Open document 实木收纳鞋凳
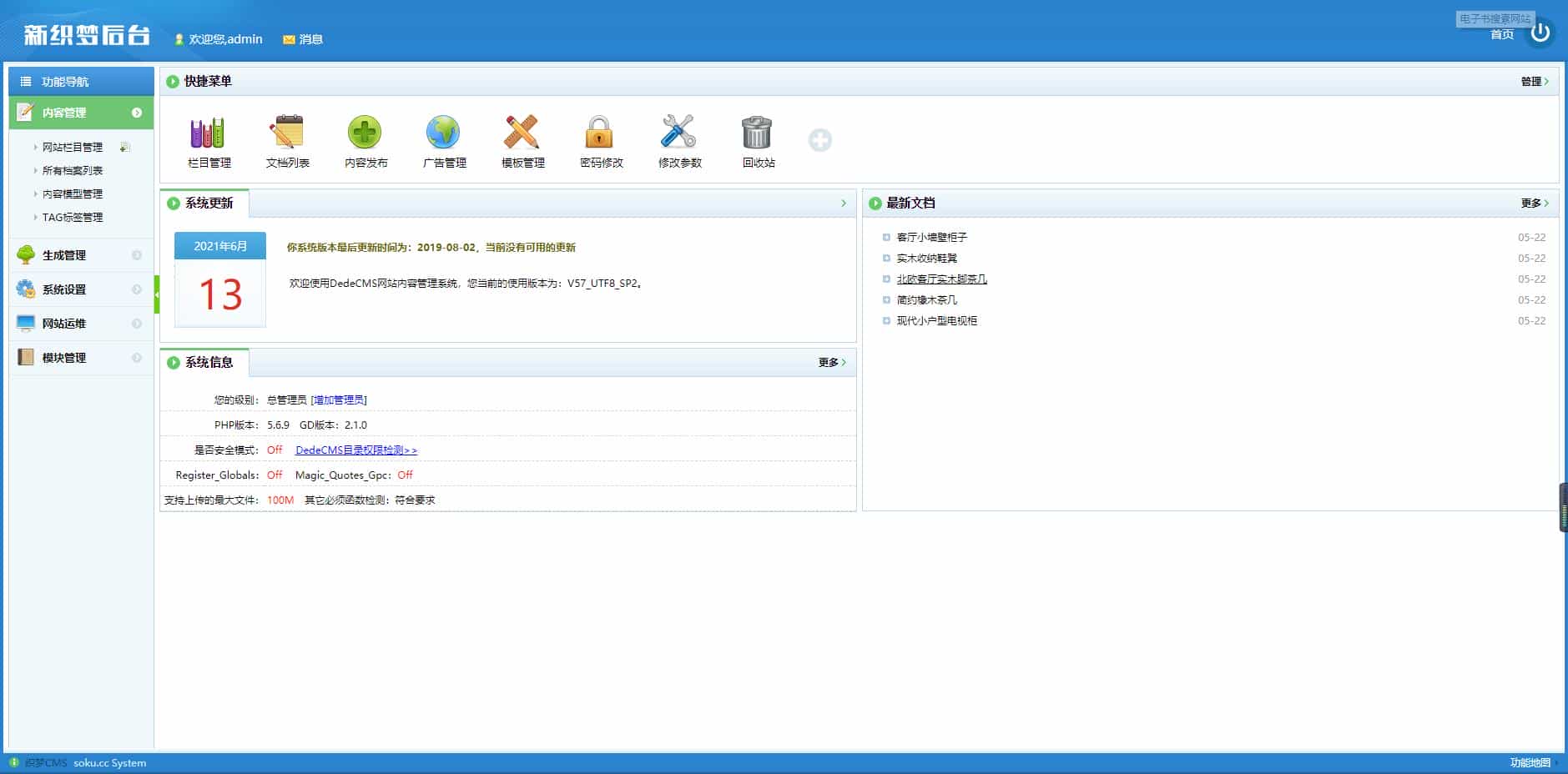Screen dimensions: 1568x774 coord(927,259)
